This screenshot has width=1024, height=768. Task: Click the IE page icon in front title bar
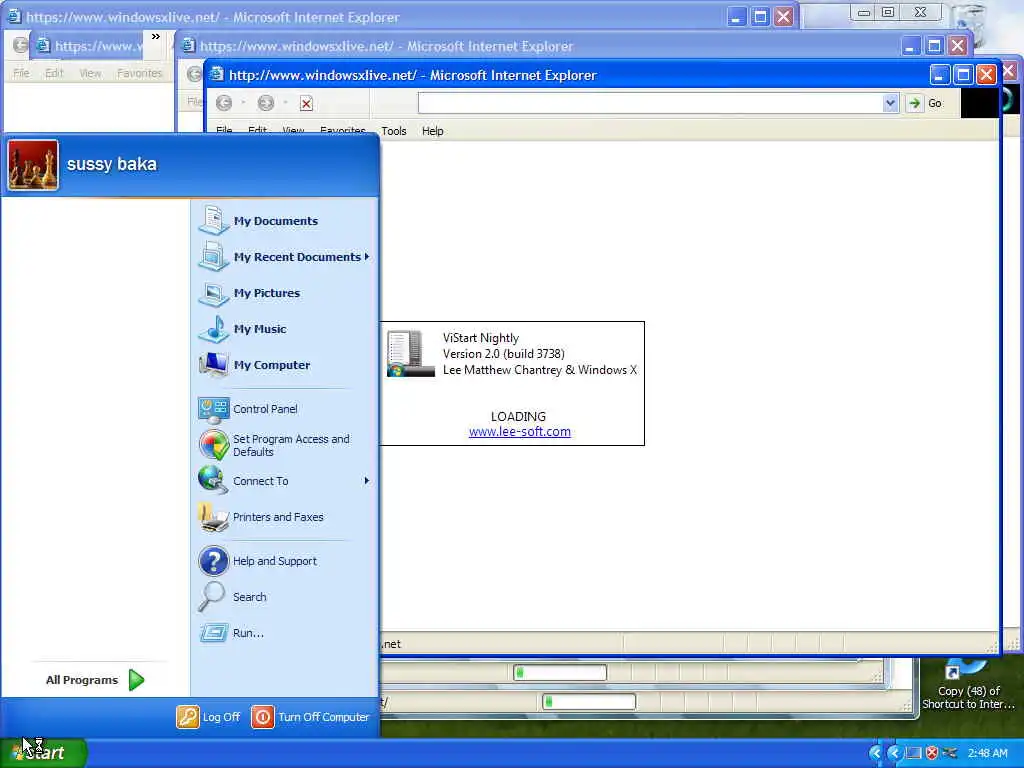[x=216, y=74]
